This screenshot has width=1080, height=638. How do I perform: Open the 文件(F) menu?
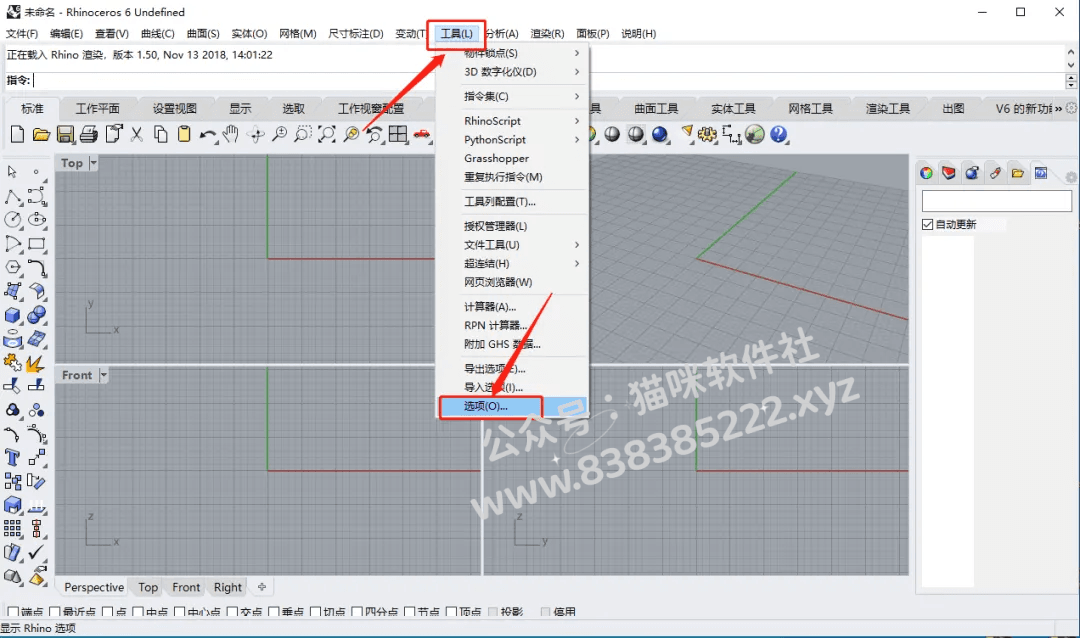pyautogui.click(x=22, y=34)
